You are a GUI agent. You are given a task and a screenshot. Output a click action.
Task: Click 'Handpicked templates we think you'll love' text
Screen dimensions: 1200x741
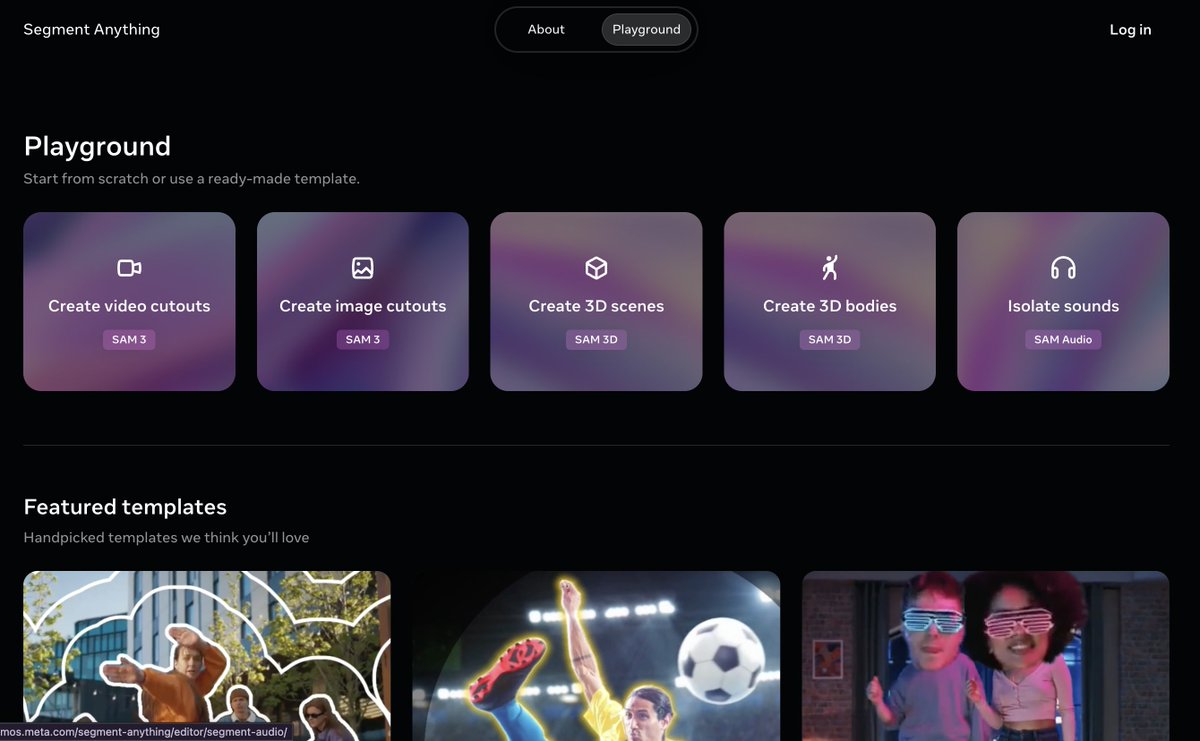(166, 538)
